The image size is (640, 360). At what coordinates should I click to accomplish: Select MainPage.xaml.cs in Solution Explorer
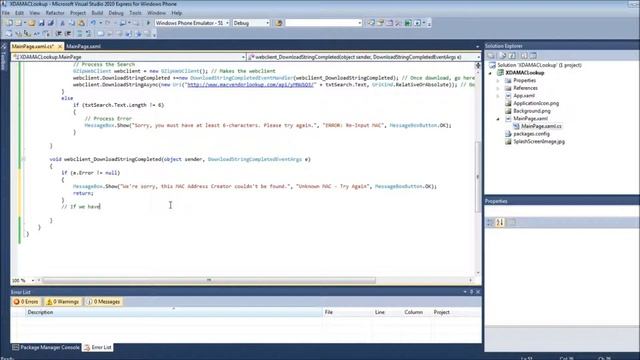tap(541, 127)
